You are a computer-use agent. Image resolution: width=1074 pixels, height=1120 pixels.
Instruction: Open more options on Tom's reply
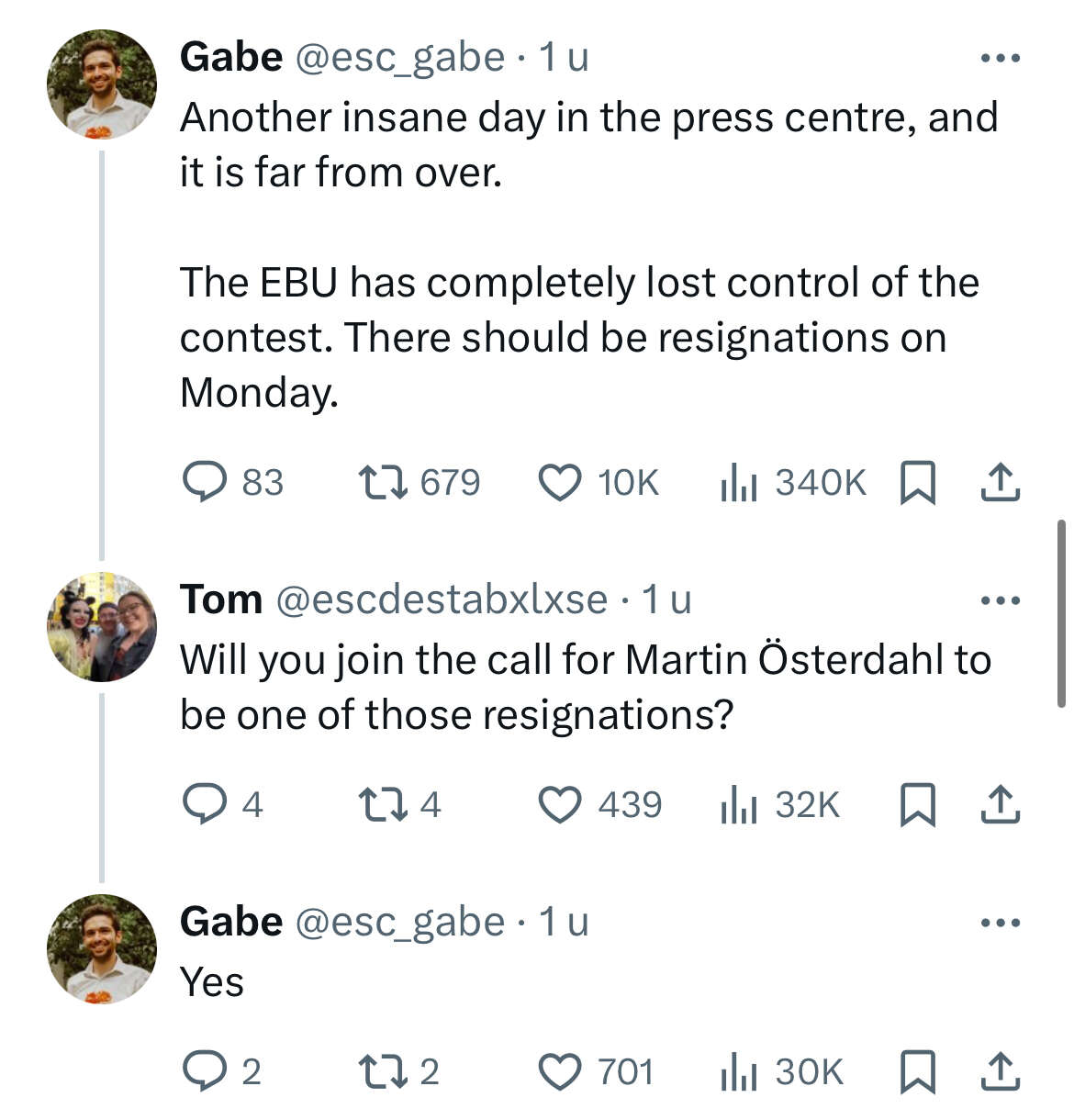click(1000, 600)
